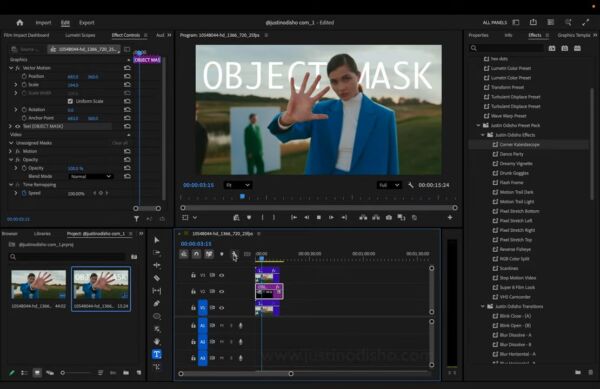Expand the Motion effect

pyautogui.click(x=11, y=151)
